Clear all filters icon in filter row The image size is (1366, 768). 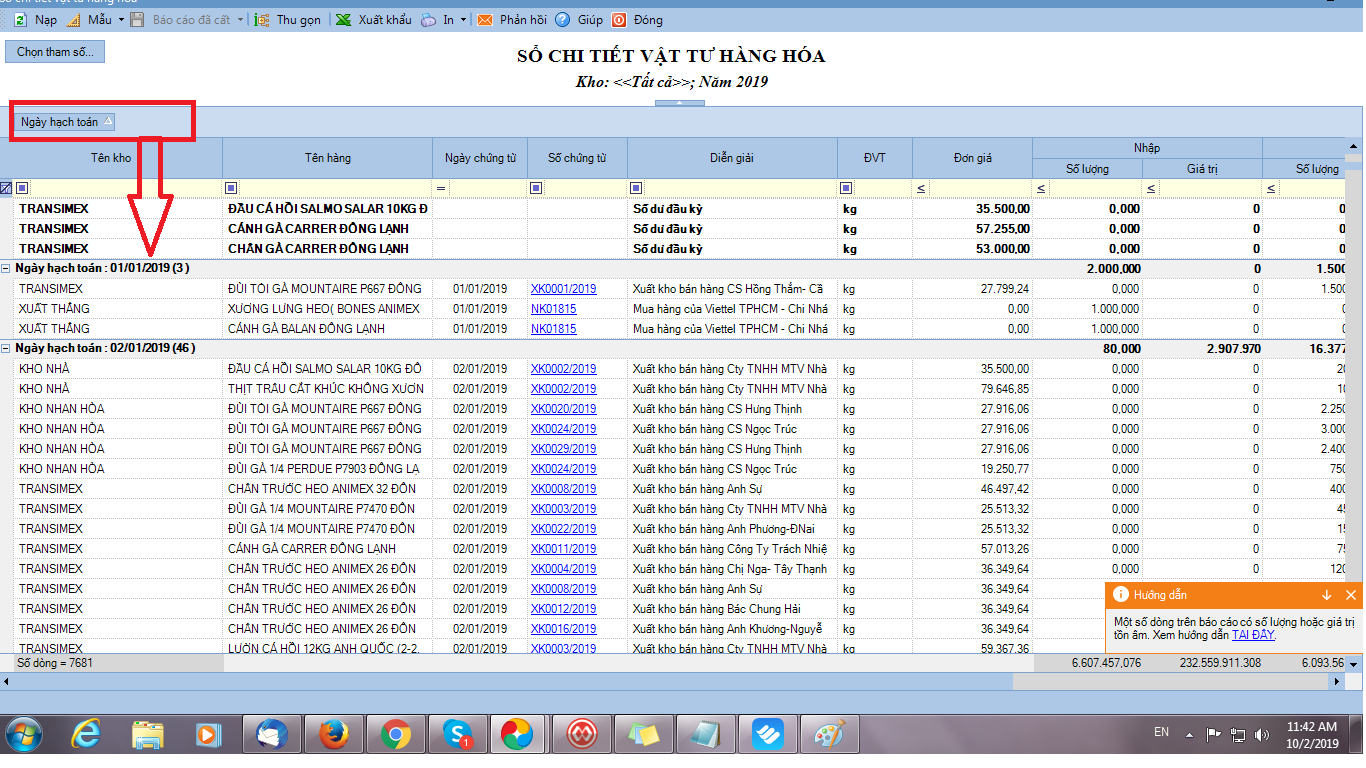click(x=6, y=187)
